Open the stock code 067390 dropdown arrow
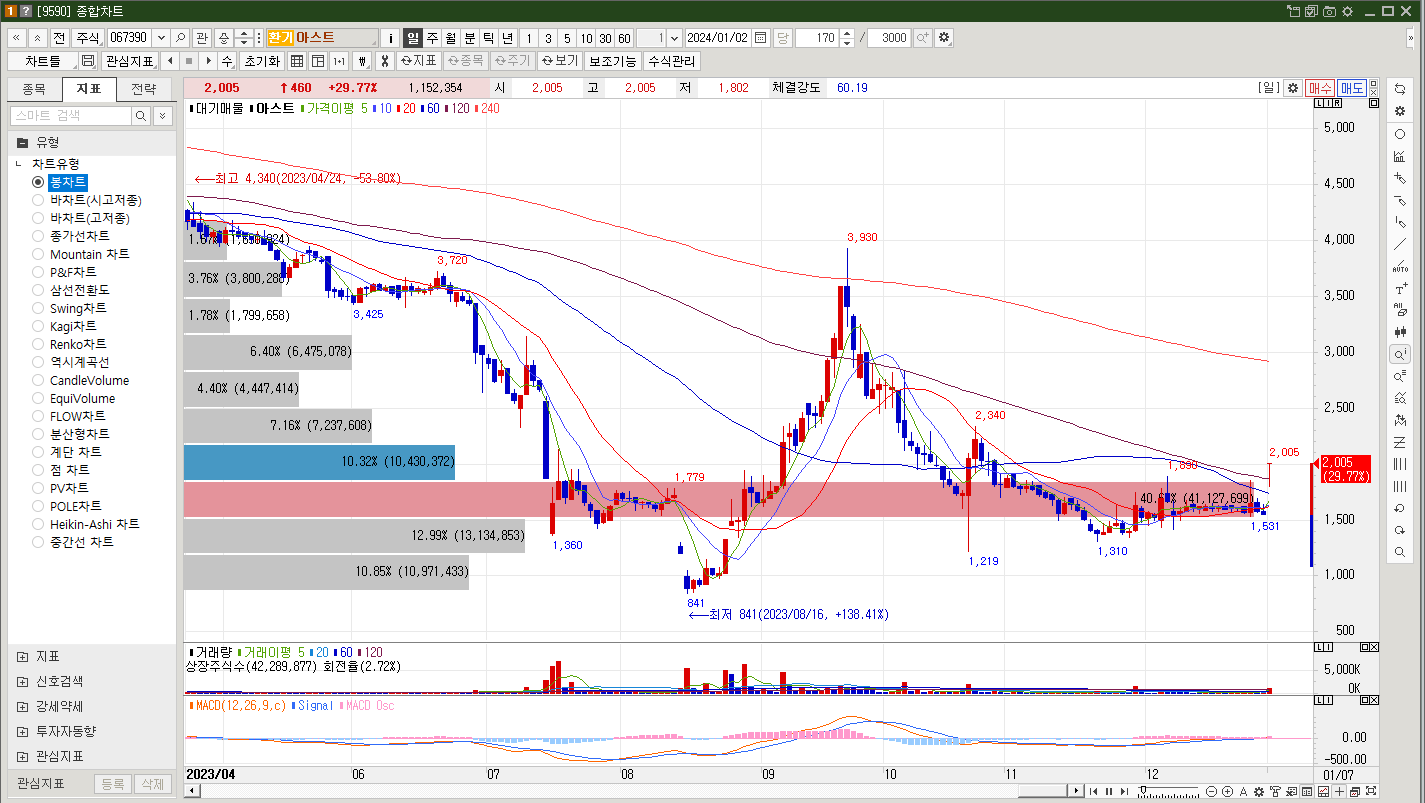The image size is (1425, 803). (161, 38)
